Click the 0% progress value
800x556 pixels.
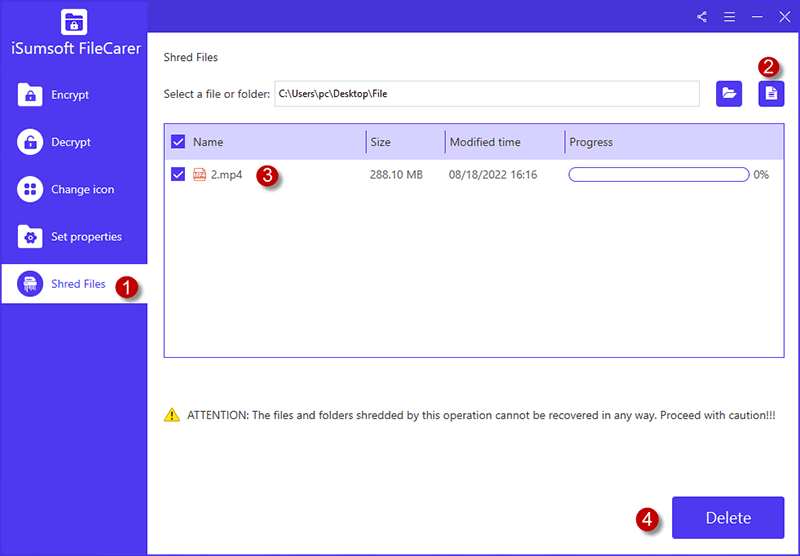click(761, 174)
